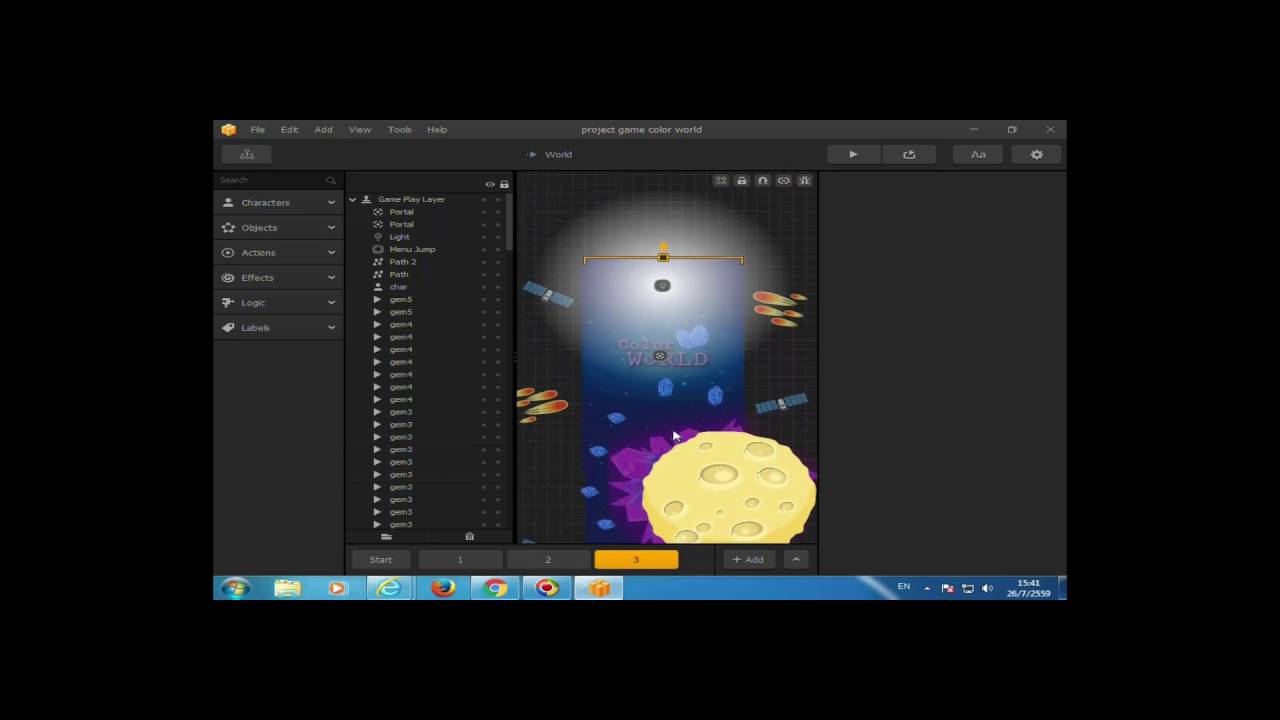Click the World breadcrumb label

point(558,154)
